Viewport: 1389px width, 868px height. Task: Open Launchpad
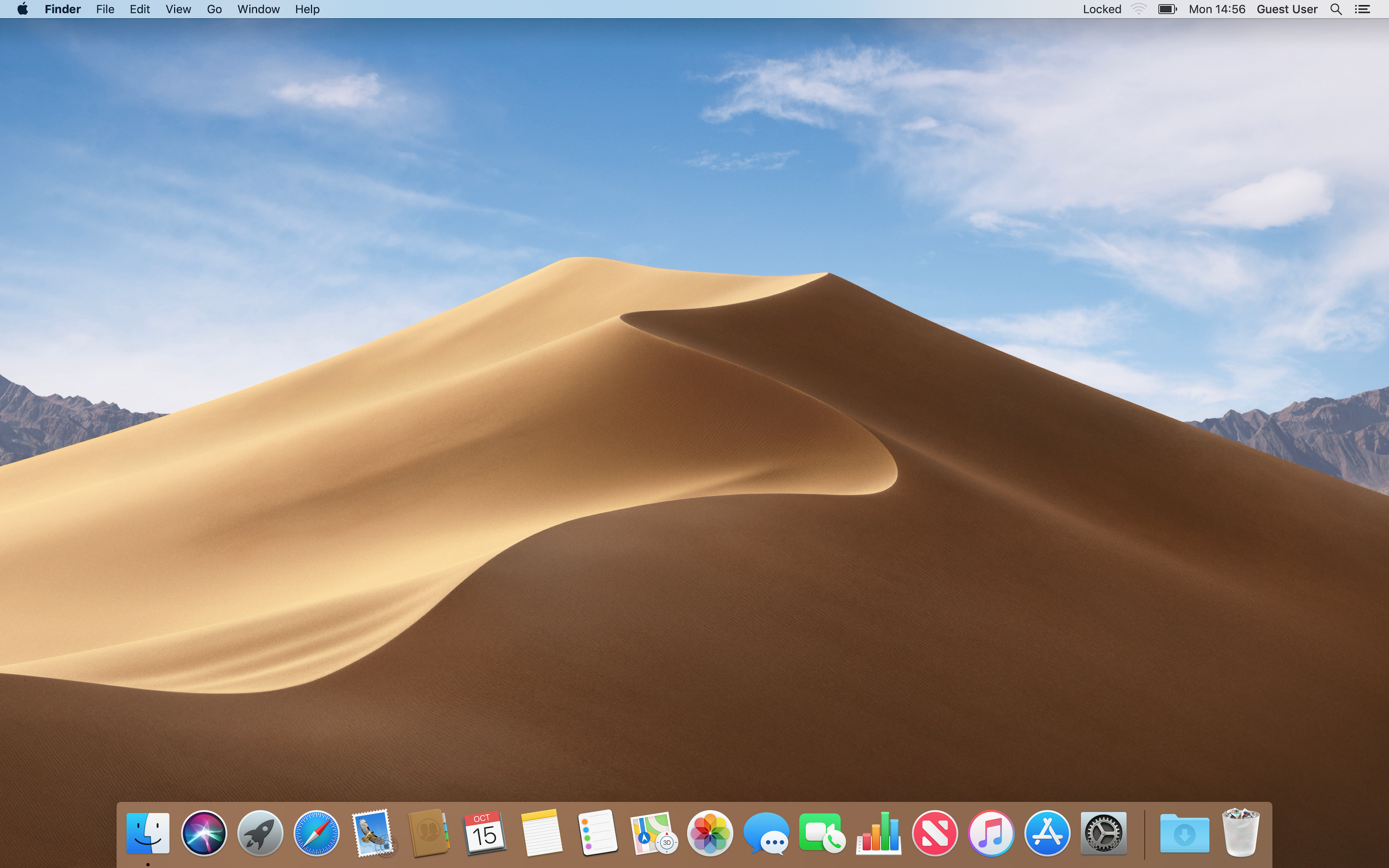[260, 832]
